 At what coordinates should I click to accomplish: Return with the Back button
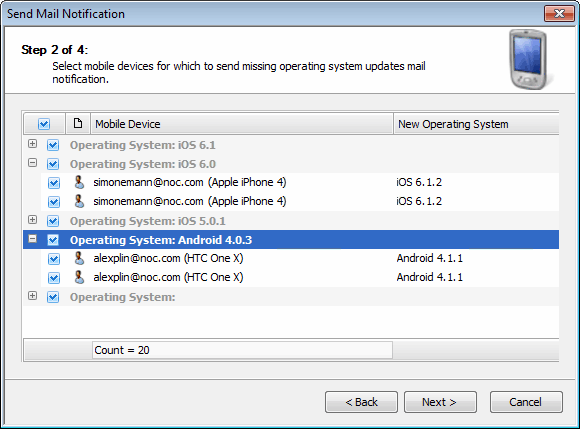tap(361, 402)
